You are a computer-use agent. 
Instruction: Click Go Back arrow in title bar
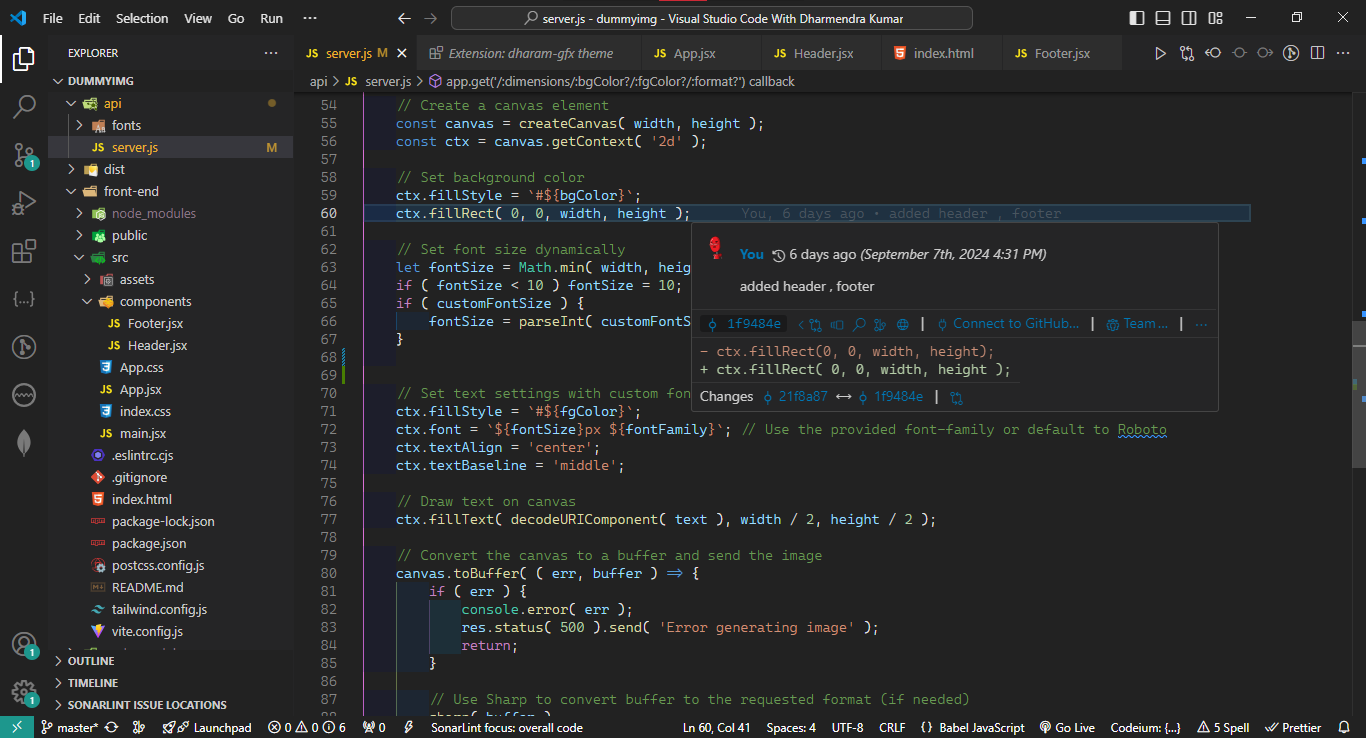(x=404, y=18)
